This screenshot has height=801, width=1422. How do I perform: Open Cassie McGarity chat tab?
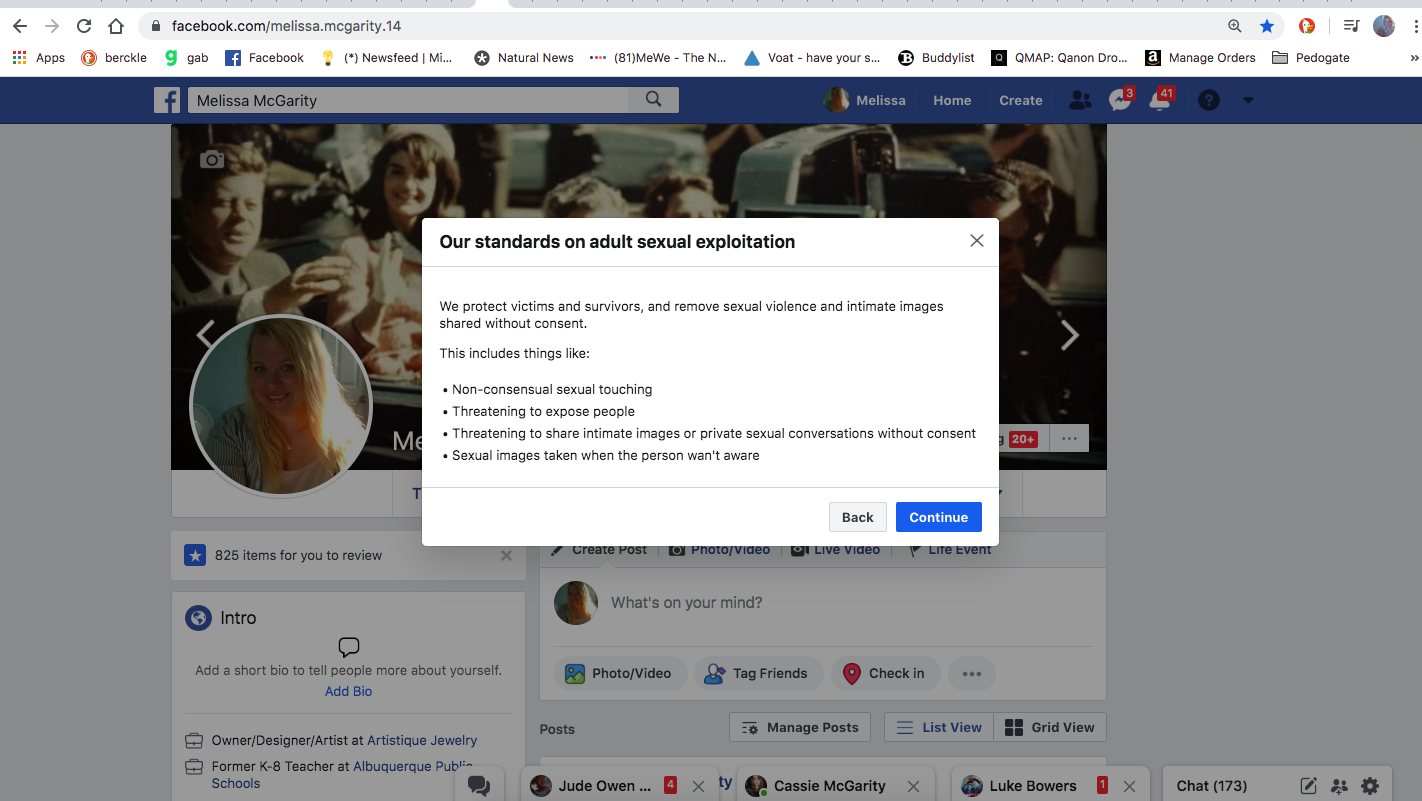(816, 786)
